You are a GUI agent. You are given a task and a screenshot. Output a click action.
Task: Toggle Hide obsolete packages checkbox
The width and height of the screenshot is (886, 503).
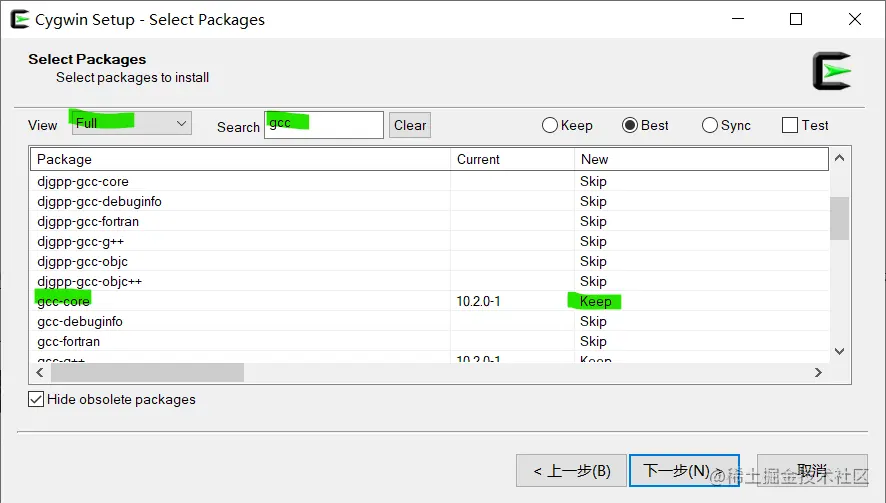click(36, 399)
